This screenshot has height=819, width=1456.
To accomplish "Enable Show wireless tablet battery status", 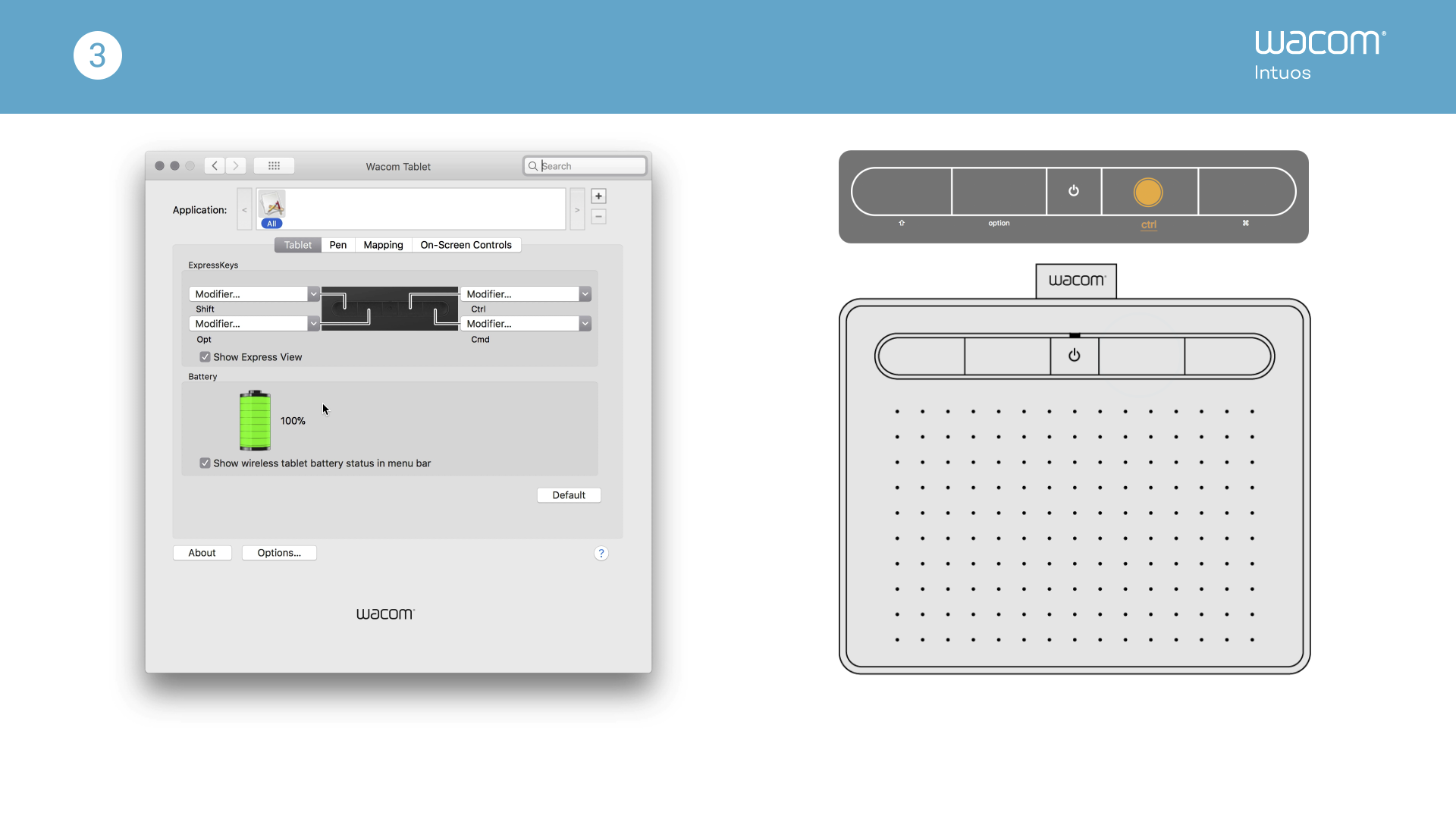I will point(206,462).
